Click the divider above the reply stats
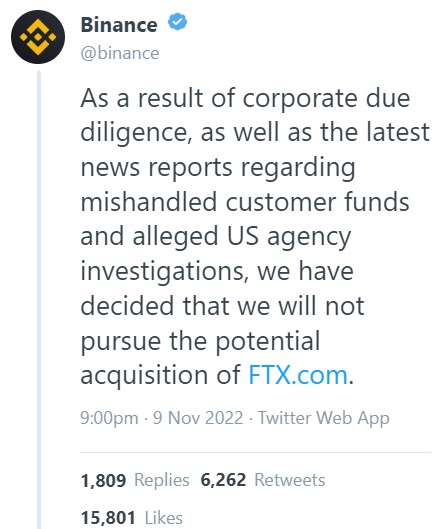The width and height of the screenshot is (445, 529). [256, 452]
